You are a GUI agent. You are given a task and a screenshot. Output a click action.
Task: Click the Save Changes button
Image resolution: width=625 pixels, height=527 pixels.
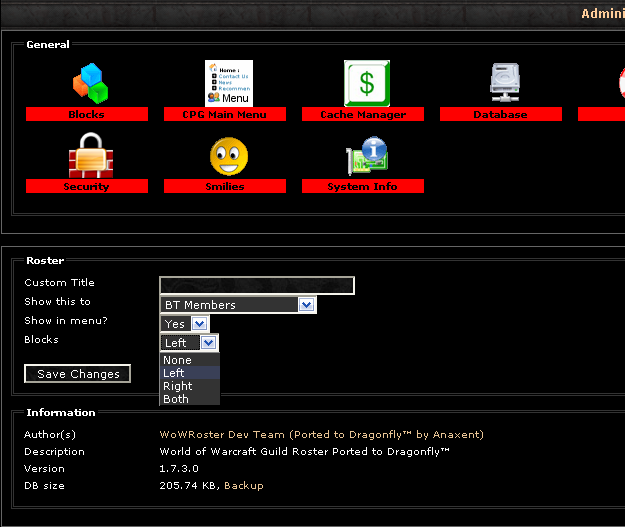(x=78, y=374)
